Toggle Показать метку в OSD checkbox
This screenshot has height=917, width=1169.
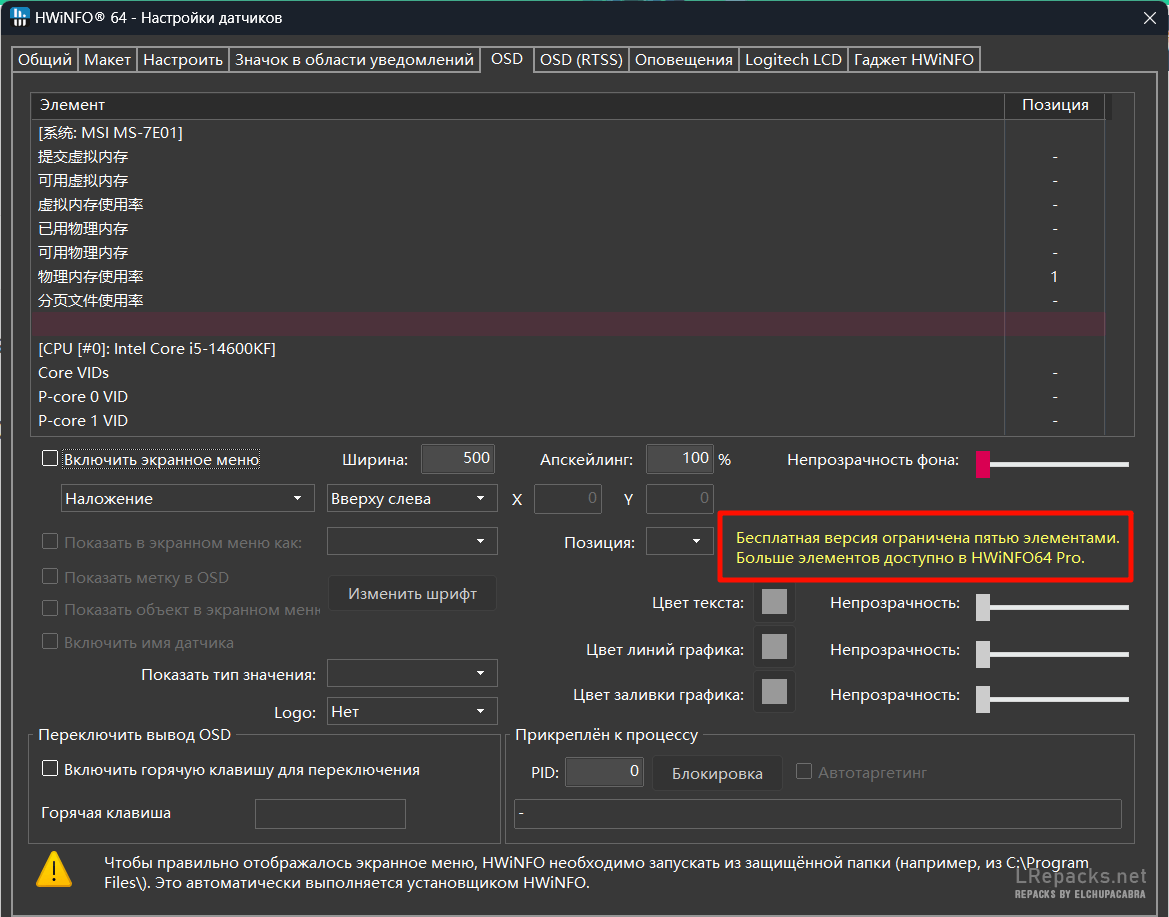(50, 576)
